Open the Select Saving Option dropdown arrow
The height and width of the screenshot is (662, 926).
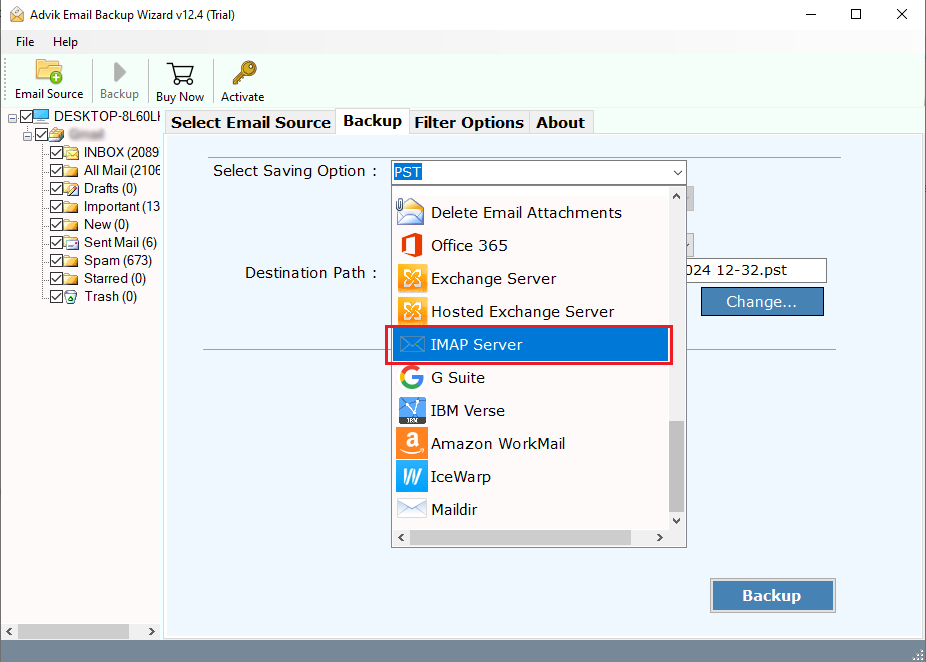pos(677,172)
